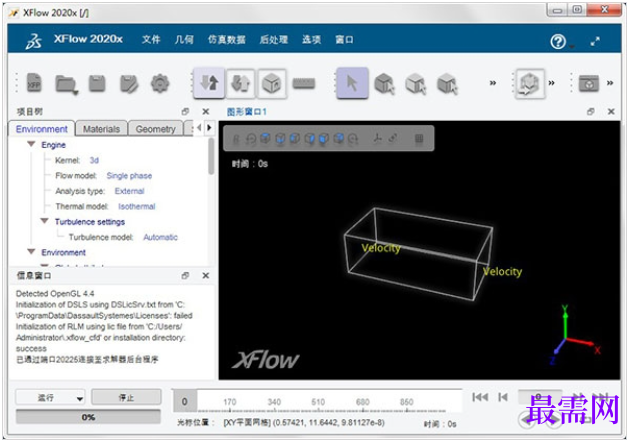Collapse the Turbulence settings node
Screen dimensions: 638x441
pos(44,221)
